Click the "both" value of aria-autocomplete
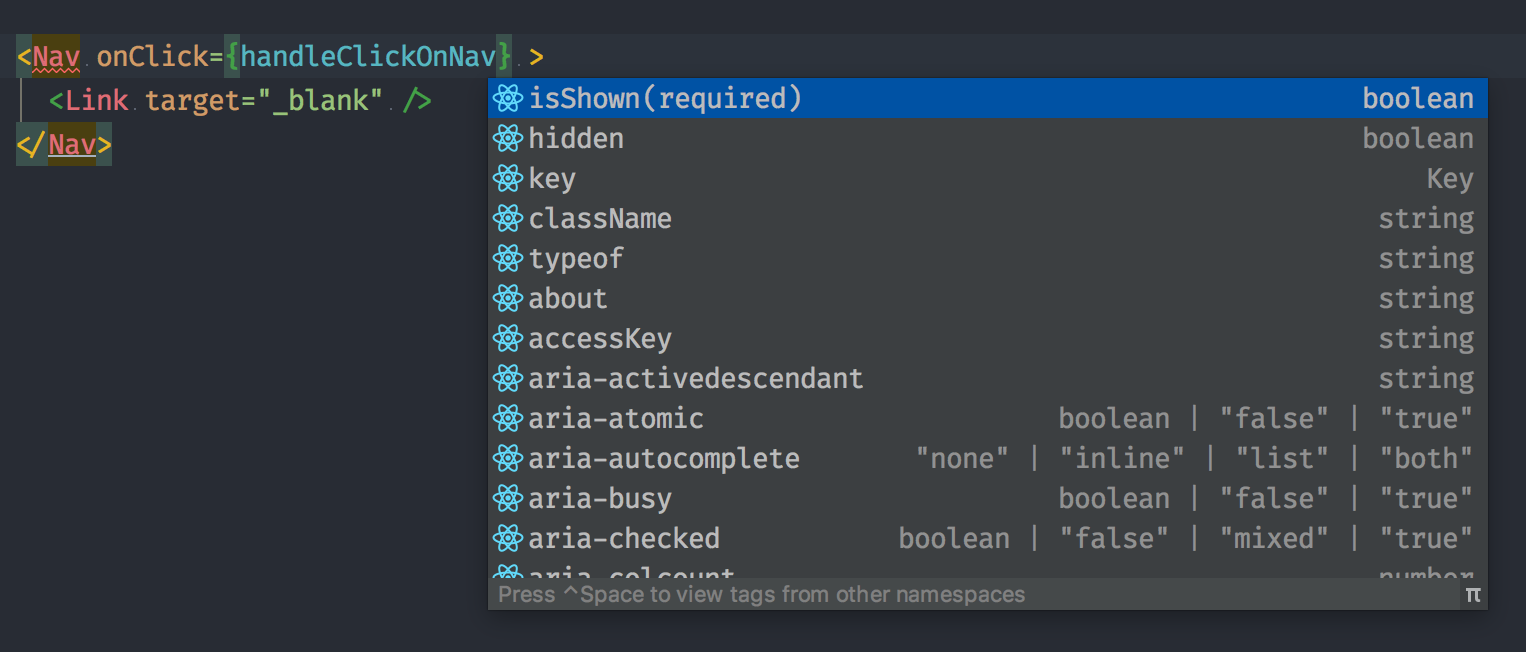The width and height of the screenshot is (1526, 652). point(1426,458)
